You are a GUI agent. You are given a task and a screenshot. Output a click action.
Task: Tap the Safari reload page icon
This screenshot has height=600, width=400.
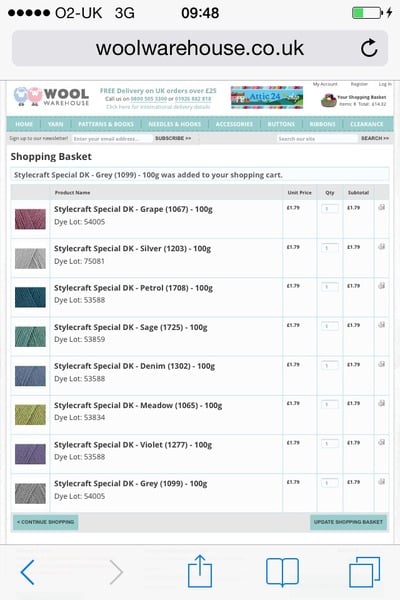369,48
